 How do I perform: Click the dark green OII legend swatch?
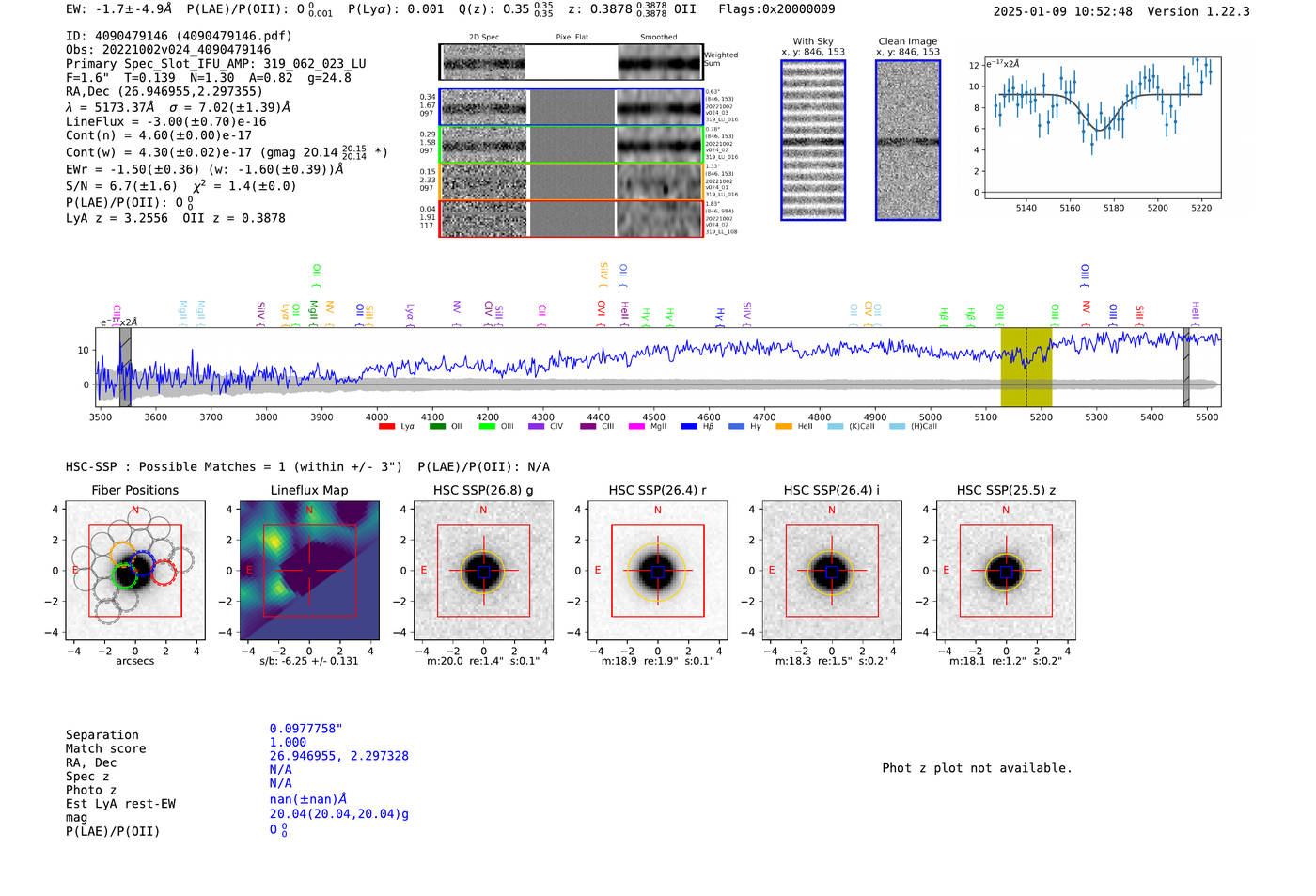coord(437,427)
